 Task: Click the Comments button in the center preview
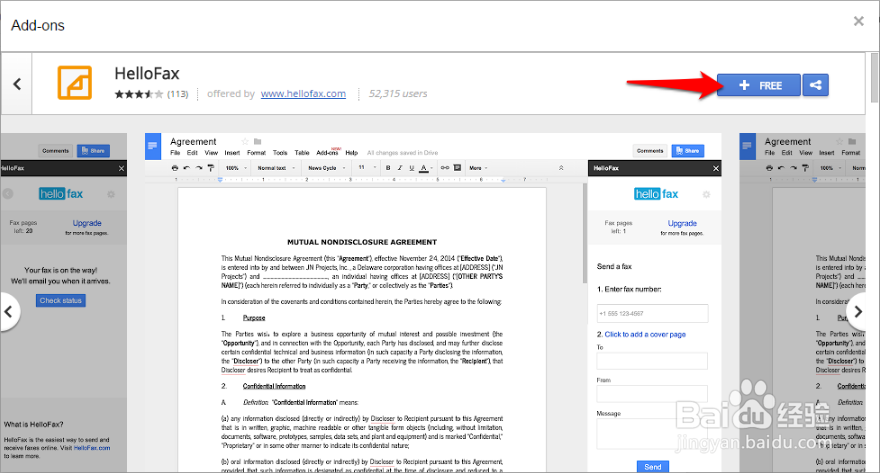pos(650,151)
